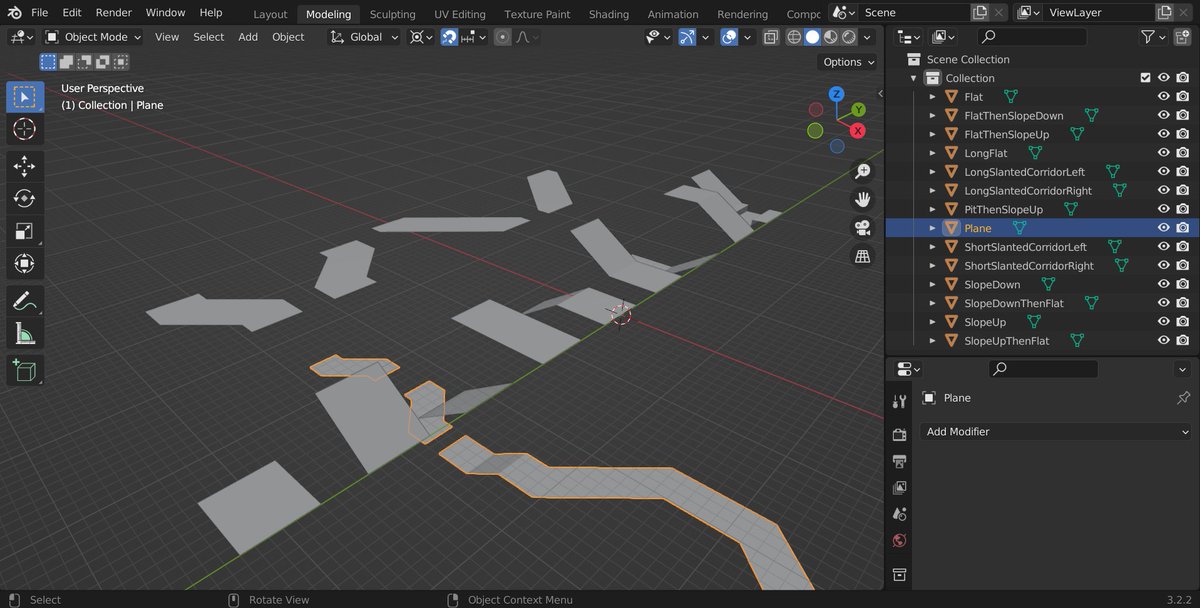Click the Z axis gizmo
This screenshot has width=1200, height=608.
[838, 95]
